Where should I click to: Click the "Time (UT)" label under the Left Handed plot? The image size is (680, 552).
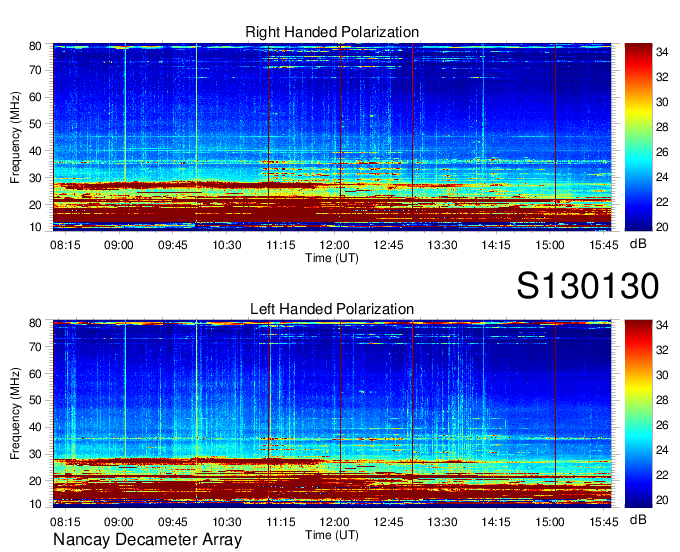pyautogui.click(x=332, y=535)
